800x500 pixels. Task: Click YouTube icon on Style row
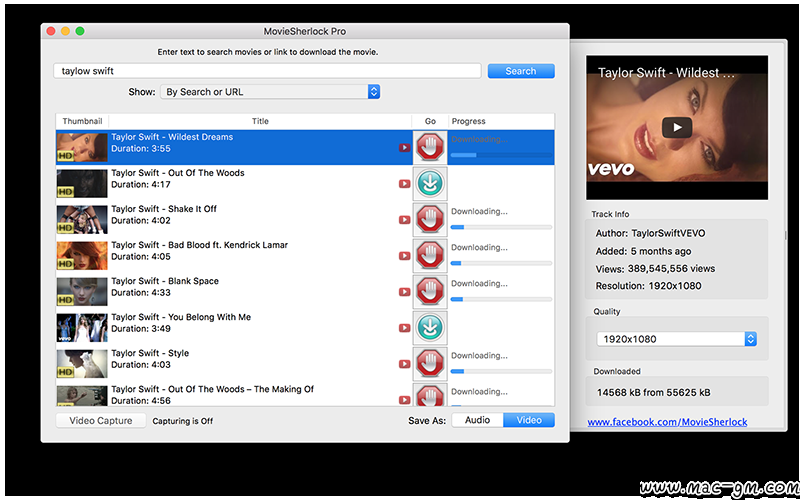(x=405, y=364)
